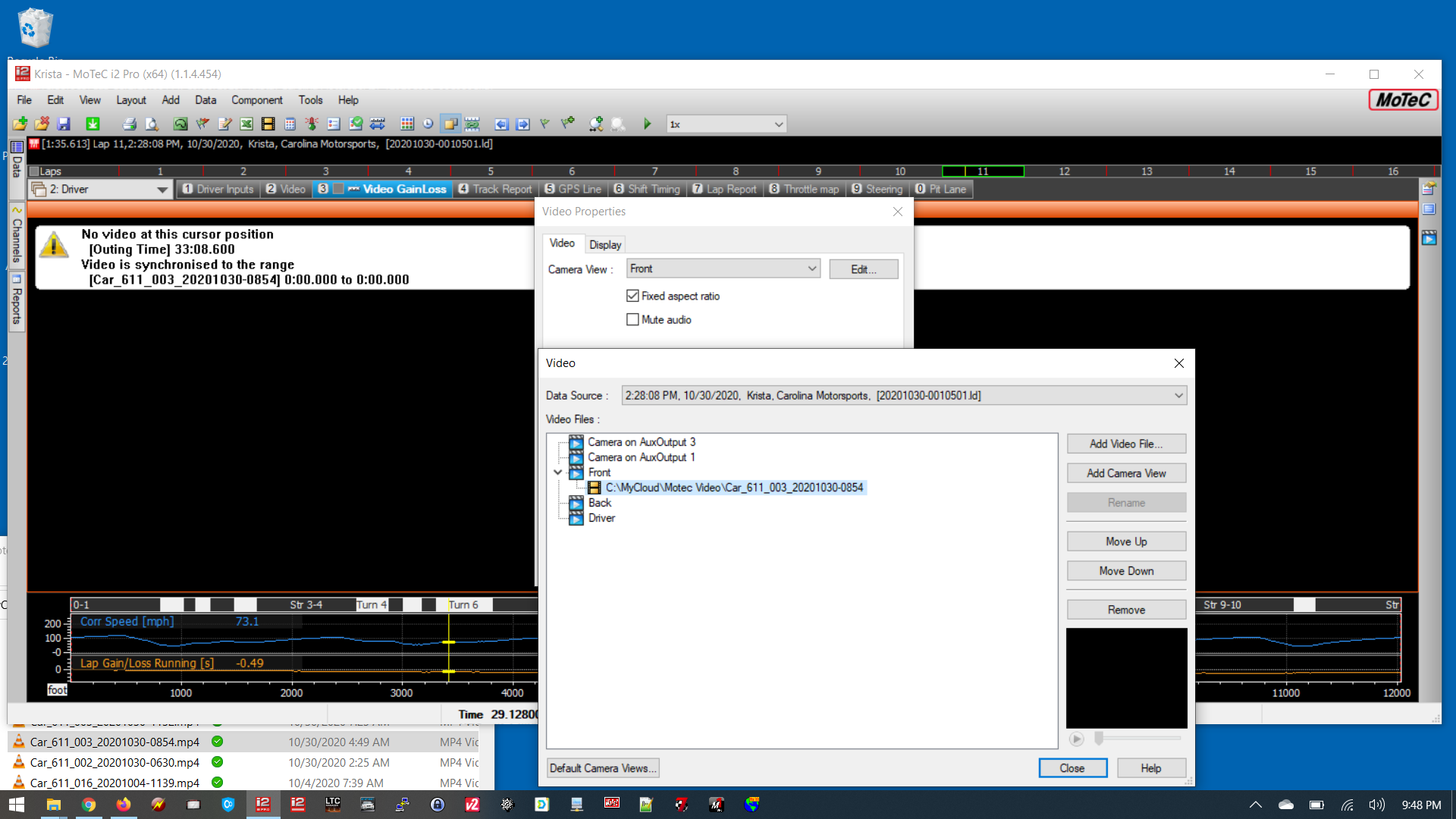Select the Back camera tree item
This screenshot has width=1456, height=819.
point(600,503)
